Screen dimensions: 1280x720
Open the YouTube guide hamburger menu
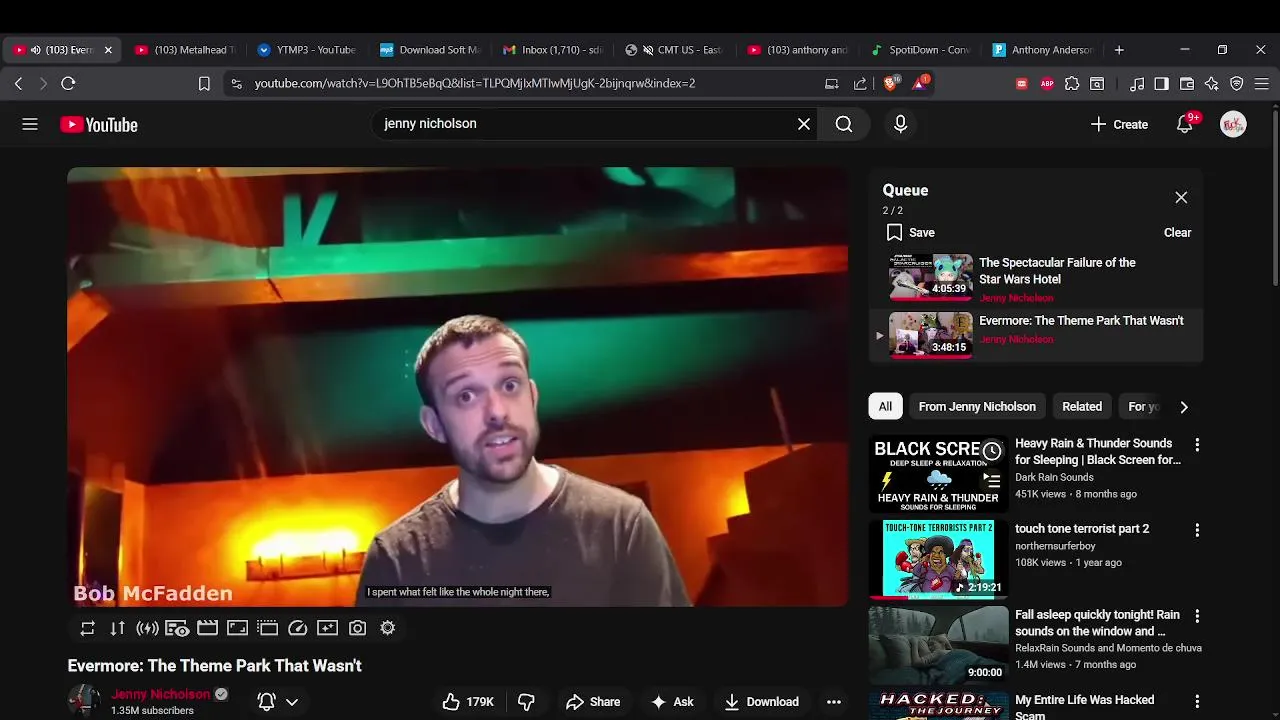click(30, 124)
